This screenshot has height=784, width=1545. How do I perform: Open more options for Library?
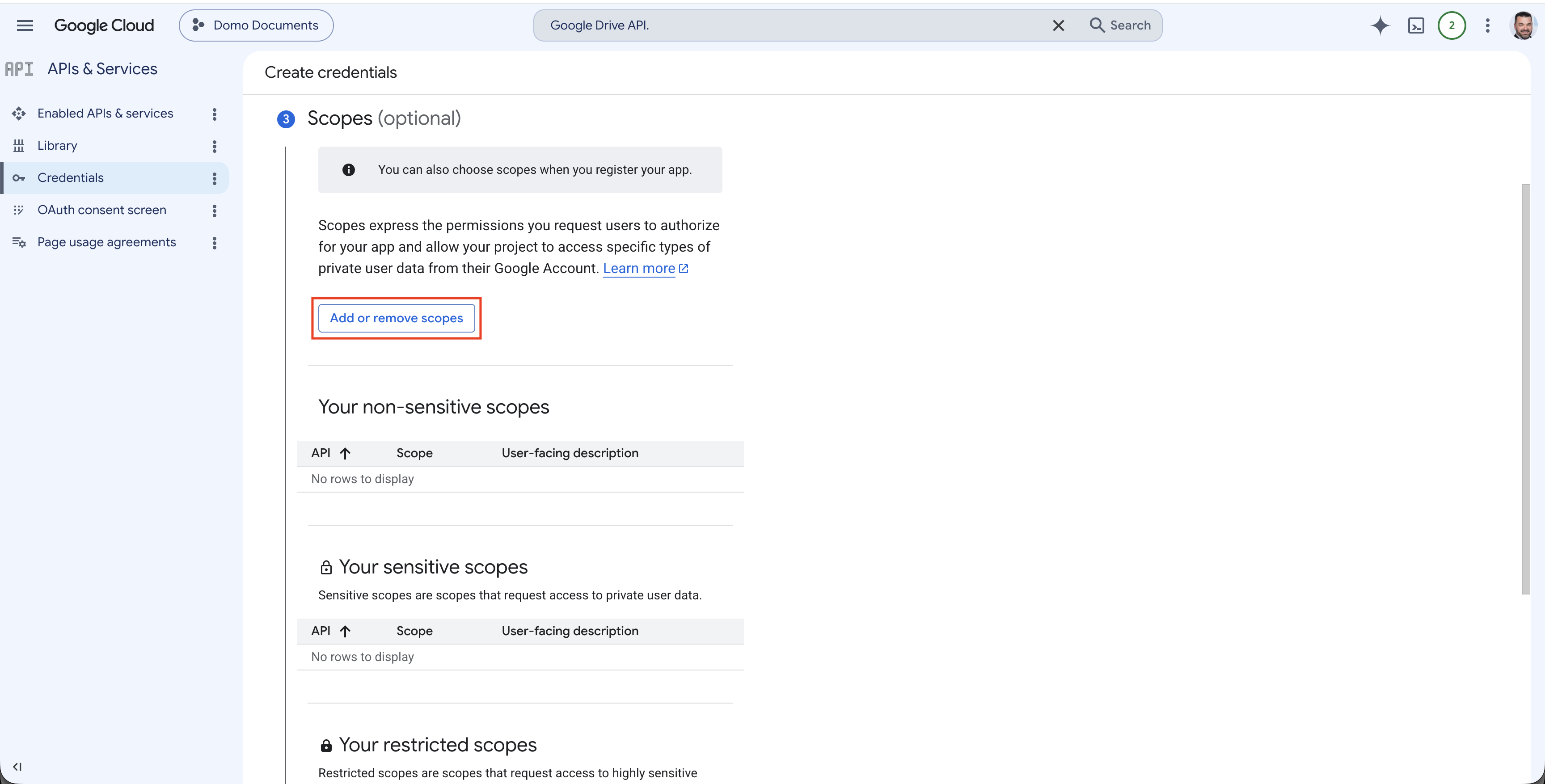click(214, 146)
